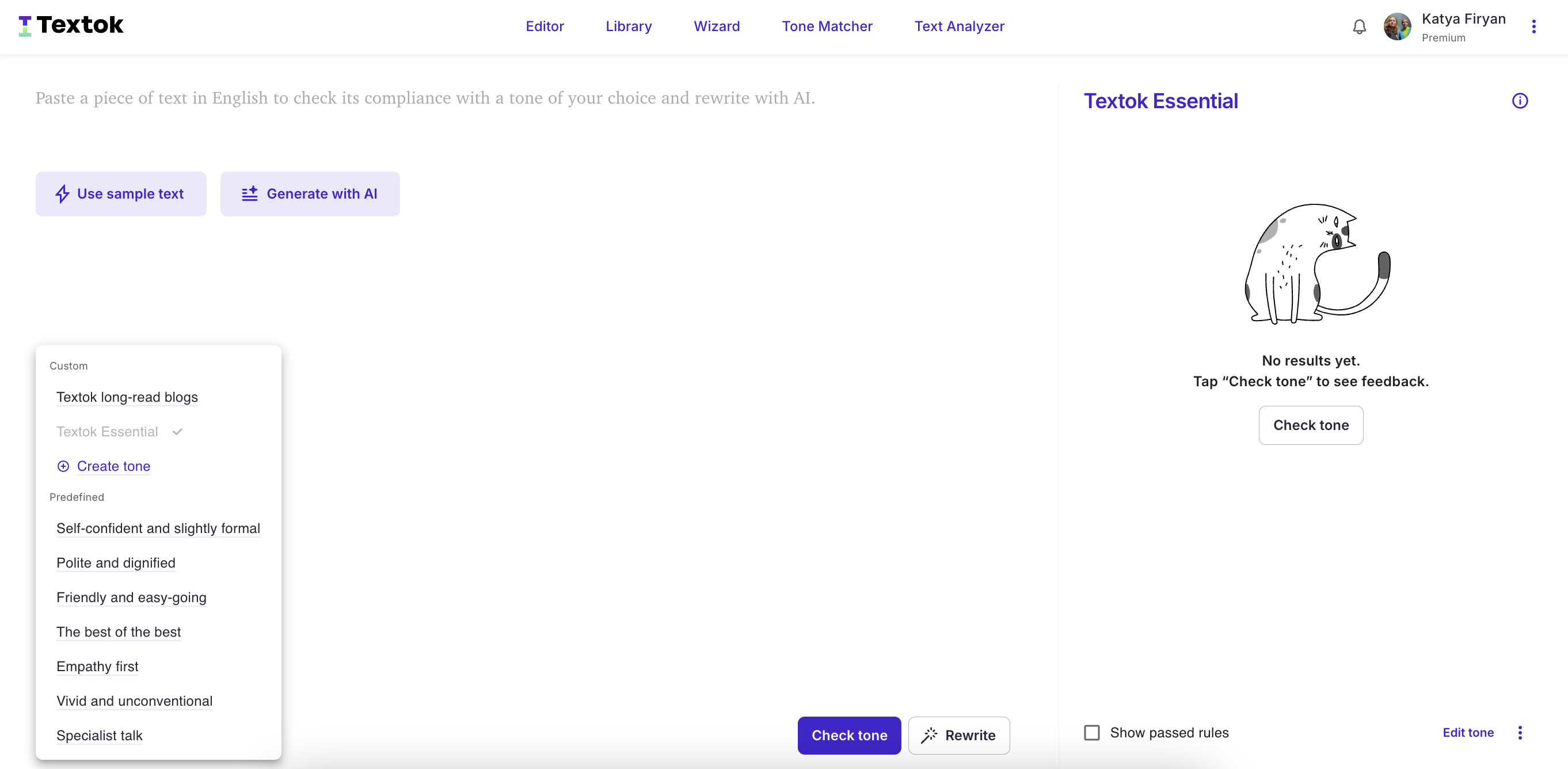Image resolution: width=1568 pixels, height=769 pixels.
Task: Click the info icon next to Textok Essential
Action: click(1520, 101)
